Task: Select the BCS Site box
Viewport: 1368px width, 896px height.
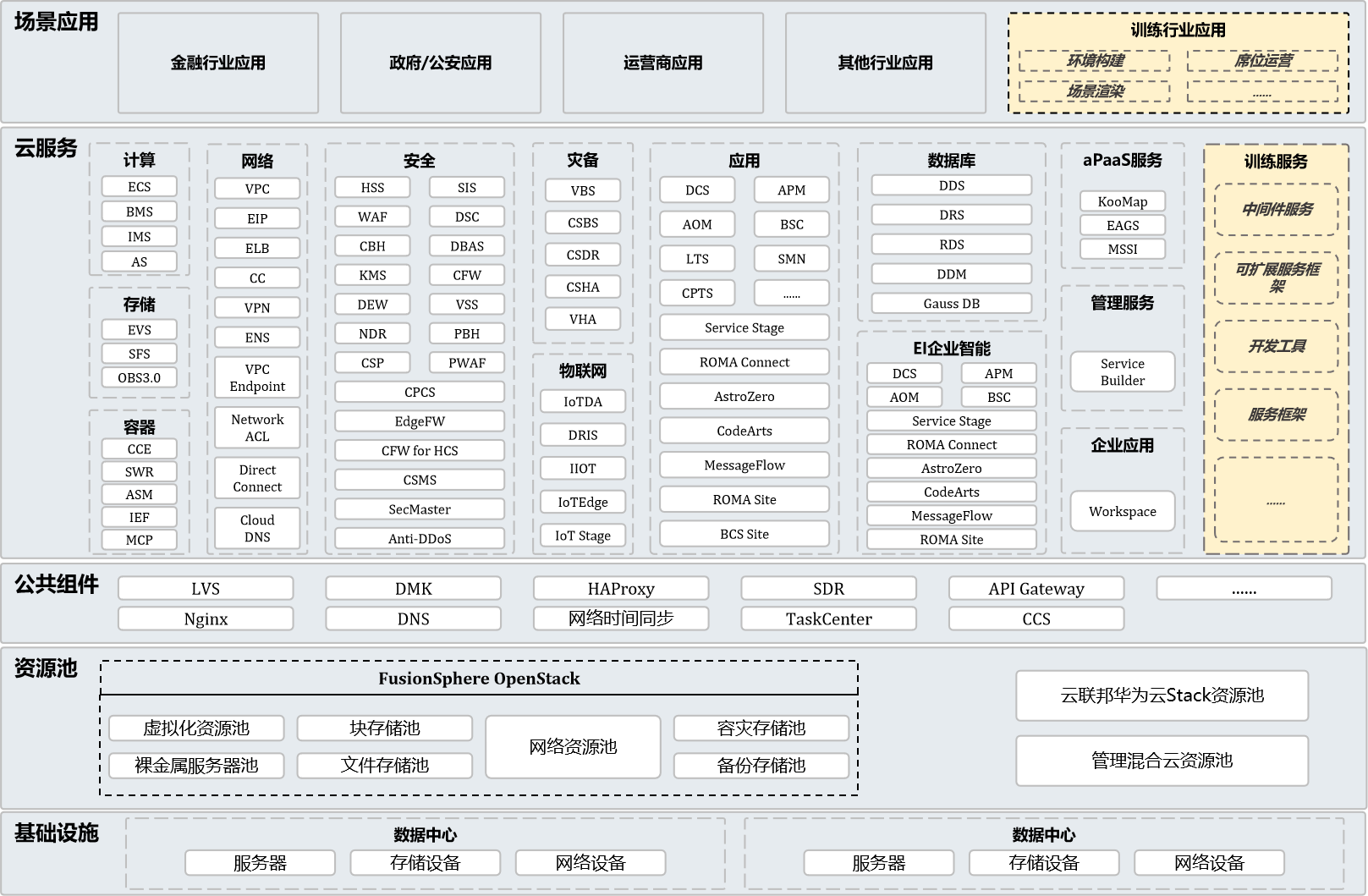Action: 744,534
